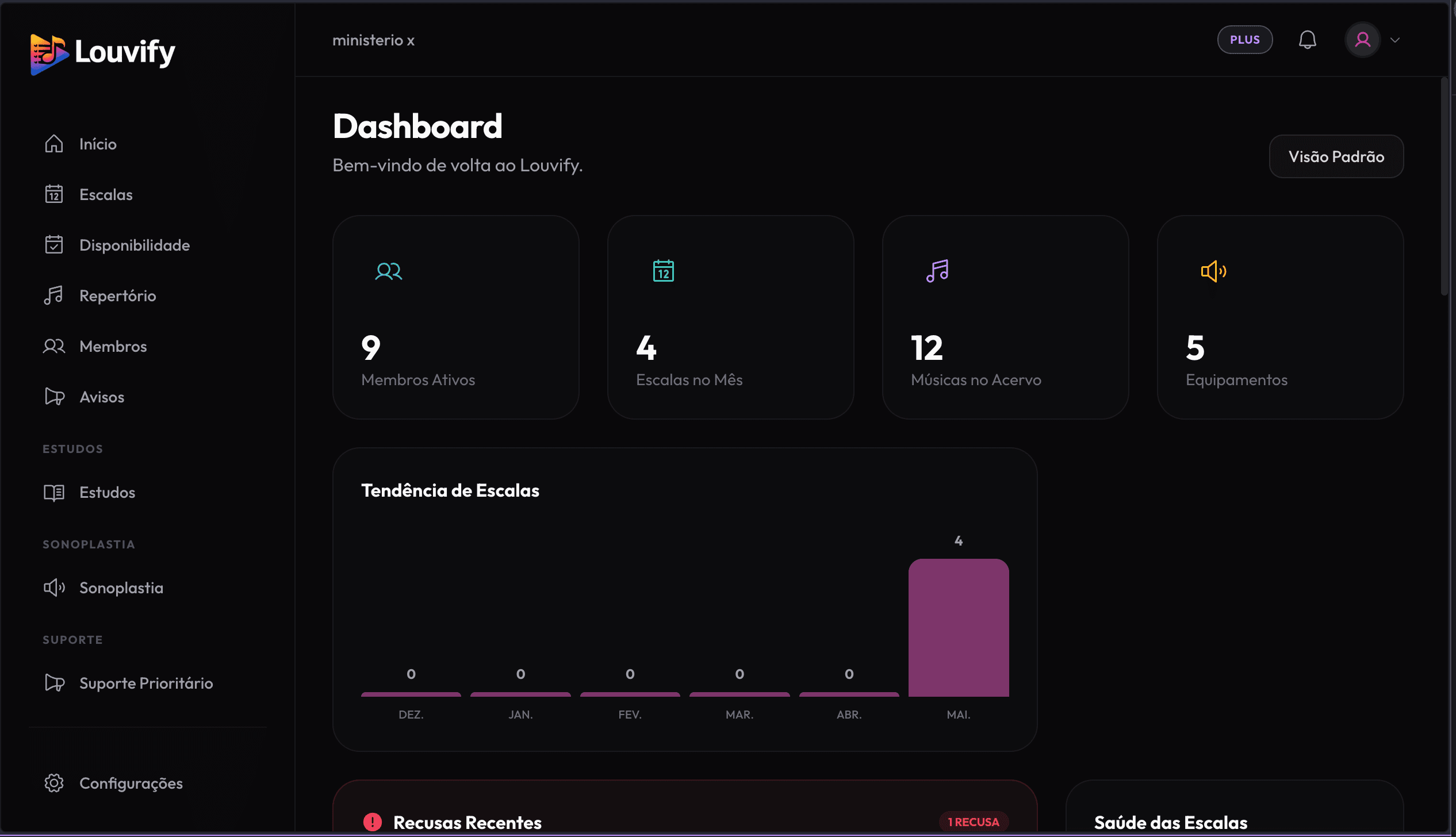Click the 'Escalas no Mês' card label
Screen dimensions: 1456x837
(689, 380)
